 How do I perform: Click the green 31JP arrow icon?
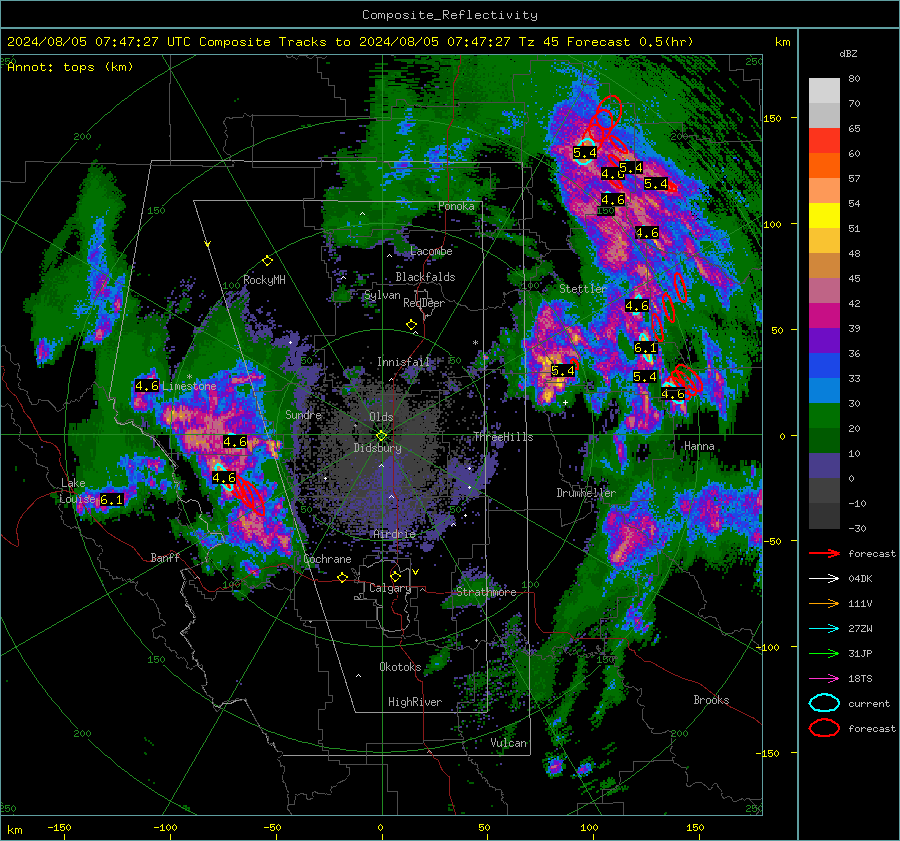pyautogui.click(x=824, y=653)
